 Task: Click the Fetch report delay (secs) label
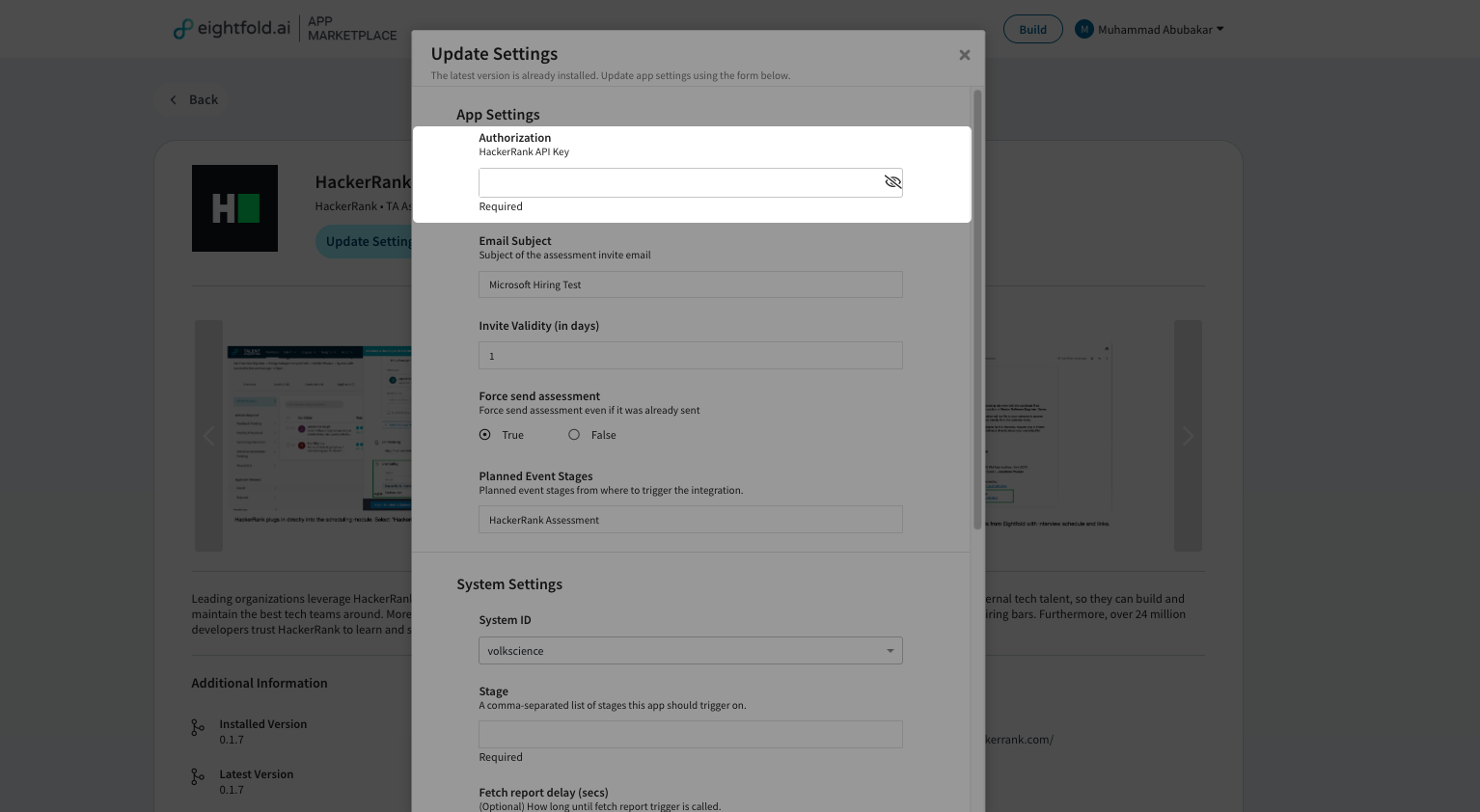click(543, 793)
